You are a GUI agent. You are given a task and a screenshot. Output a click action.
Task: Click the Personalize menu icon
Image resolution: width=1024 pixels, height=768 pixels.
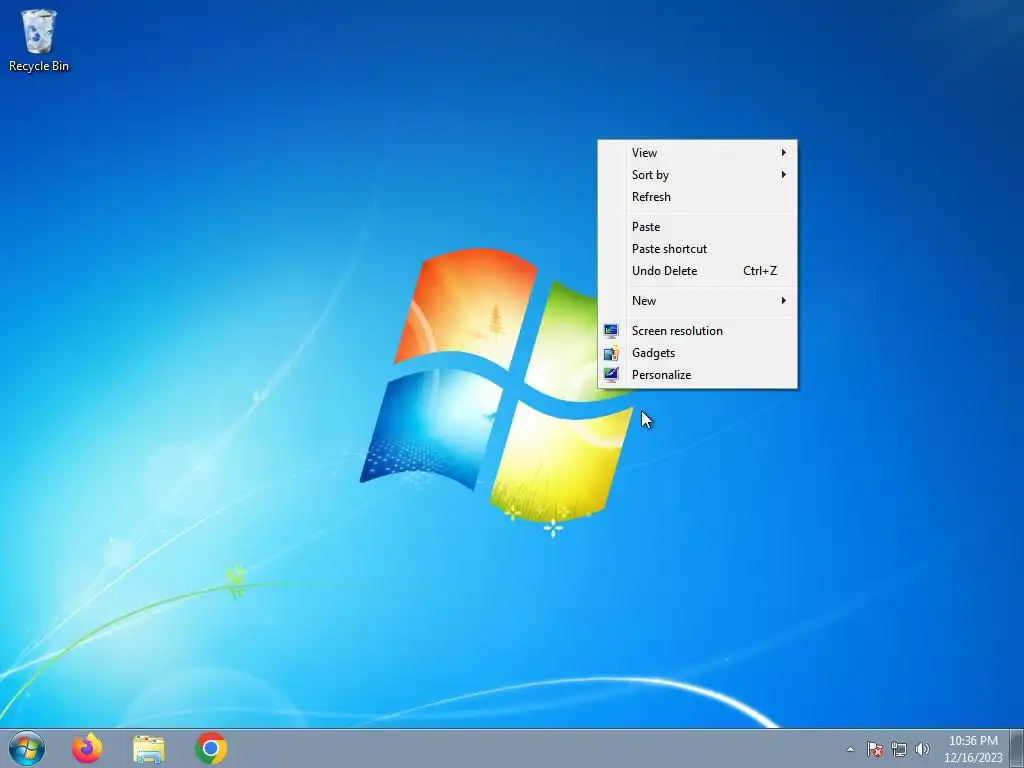[x=611, y=374]
